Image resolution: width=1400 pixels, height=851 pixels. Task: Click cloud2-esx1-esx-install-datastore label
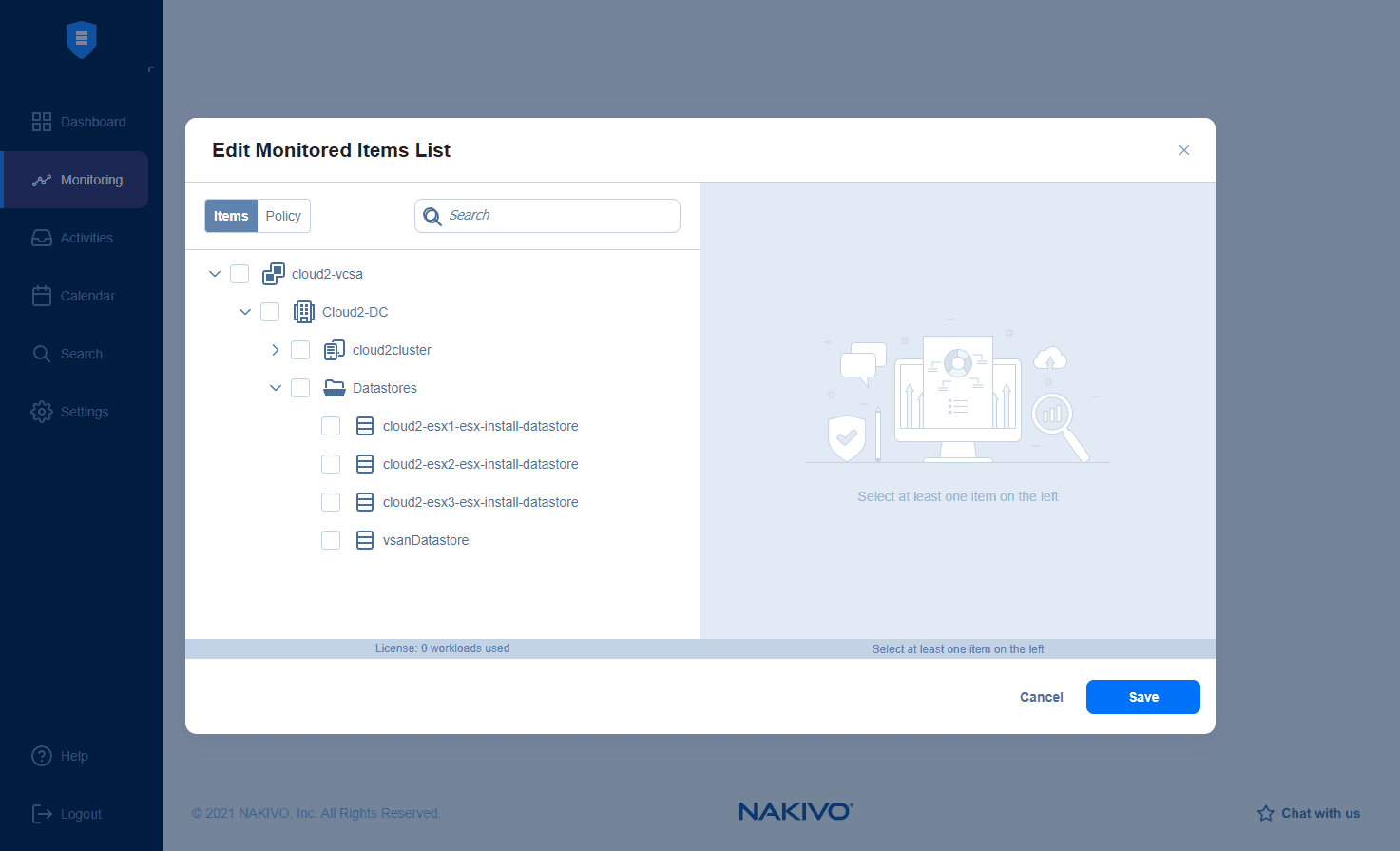(x=480, y=426)
